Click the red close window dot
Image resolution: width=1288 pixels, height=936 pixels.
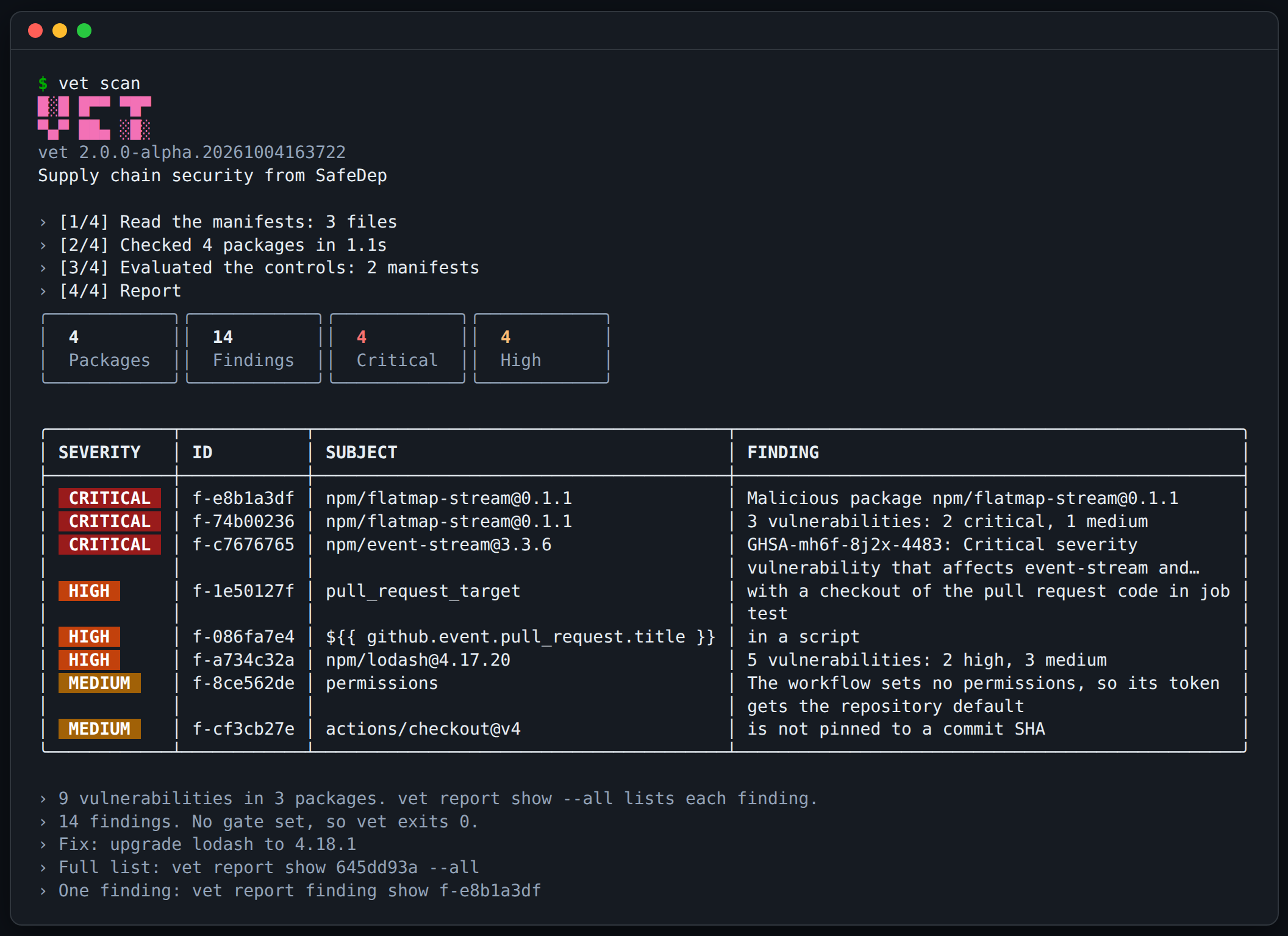35,31
